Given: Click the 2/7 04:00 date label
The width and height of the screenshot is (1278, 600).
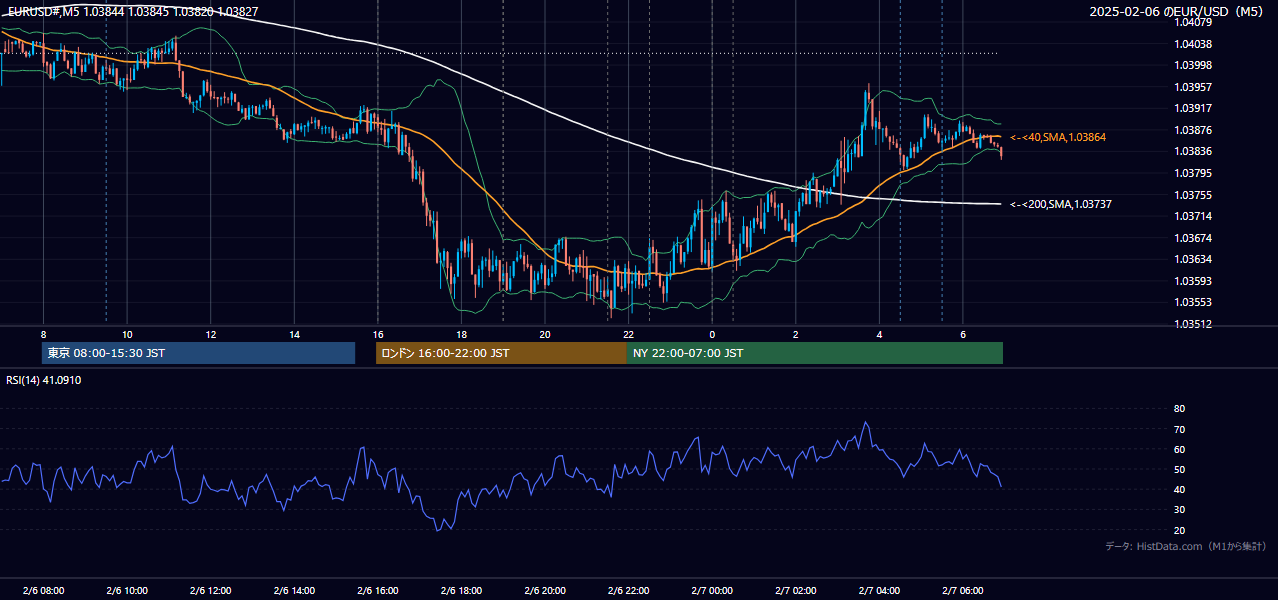Looking at the screenshot, I should (879, 590).
